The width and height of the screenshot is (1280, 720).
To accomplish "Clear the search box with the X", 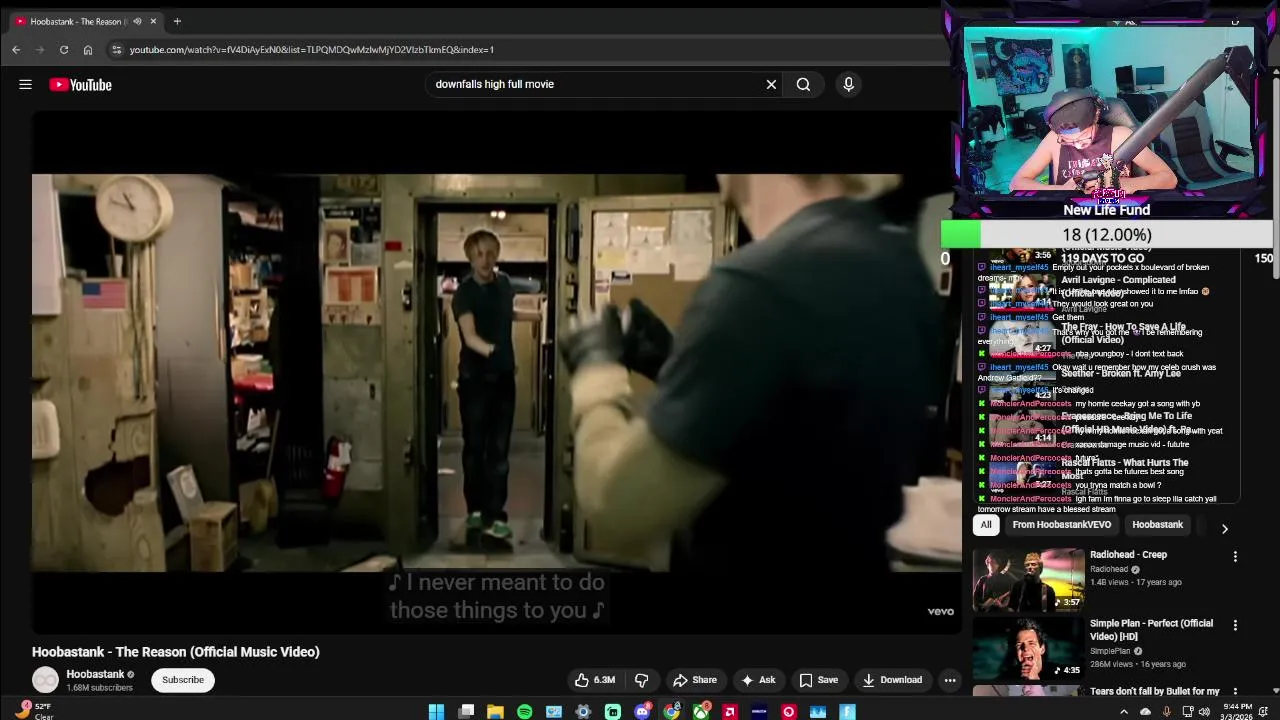I will [771, 85].
